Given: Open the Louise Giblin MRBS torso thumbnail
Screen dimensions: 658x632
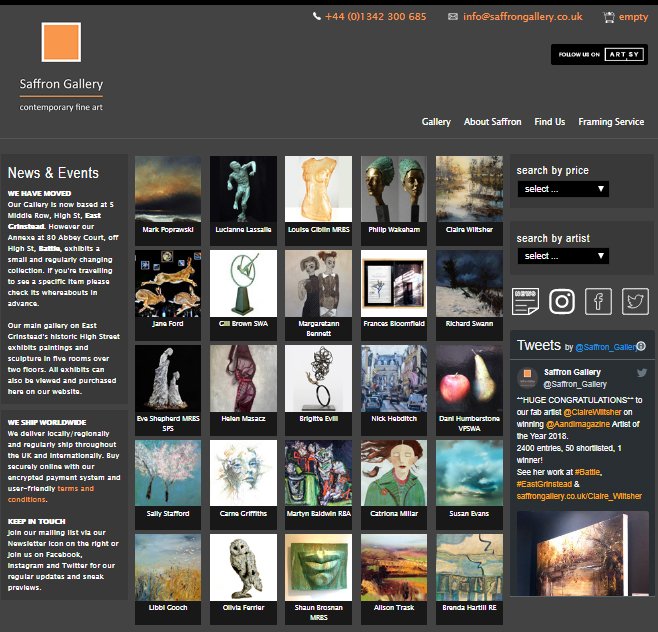Looking at the screenshot, I should point(319,189).
